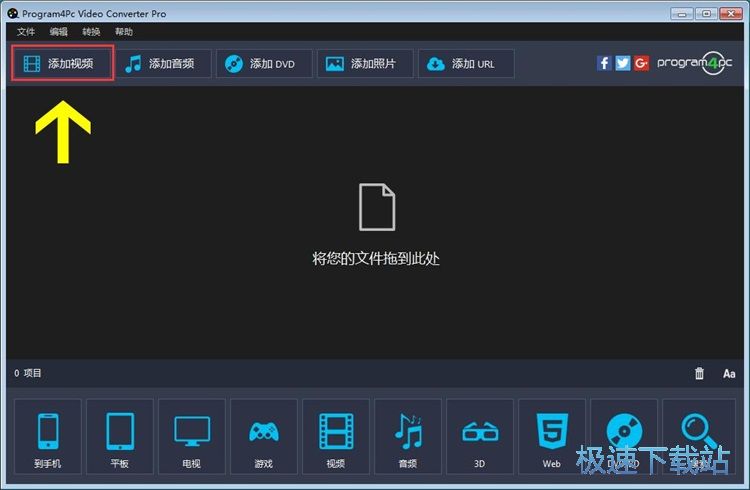
Task: Open the 转换 (Convert) menu
Action: [91, 32]
